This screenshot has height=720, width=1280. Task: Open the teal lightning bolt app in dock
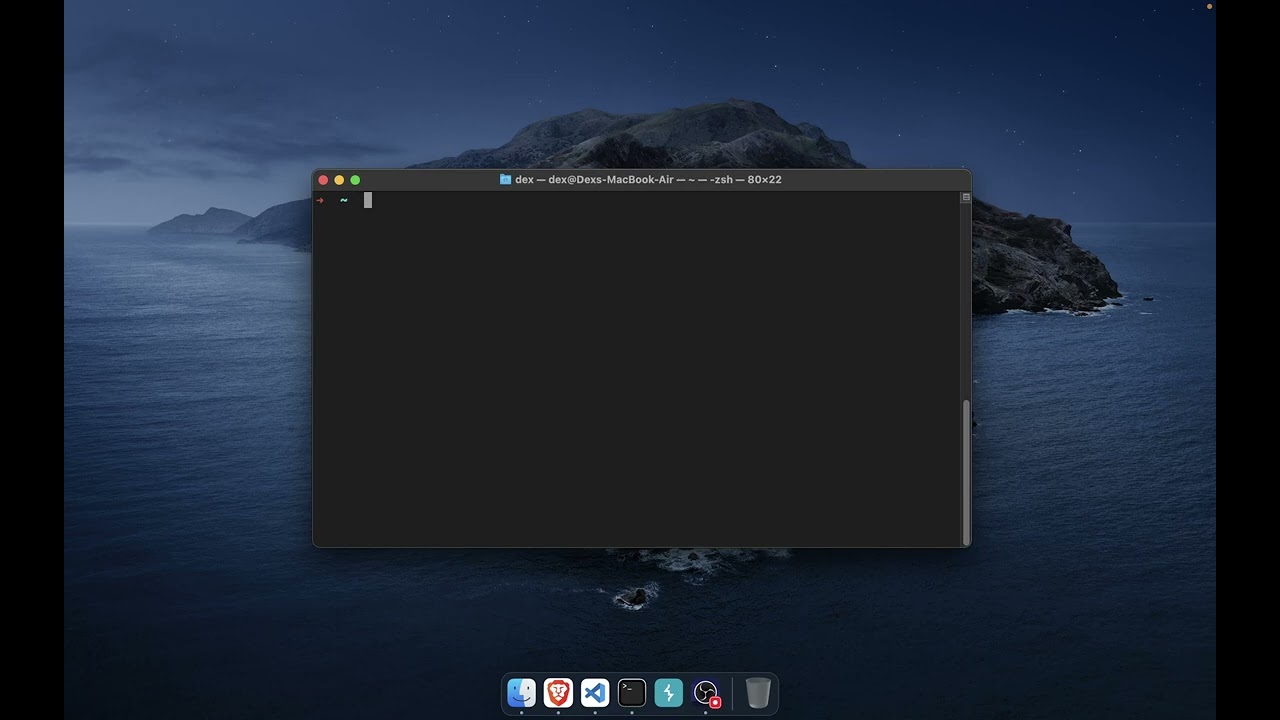click(669, 692)
